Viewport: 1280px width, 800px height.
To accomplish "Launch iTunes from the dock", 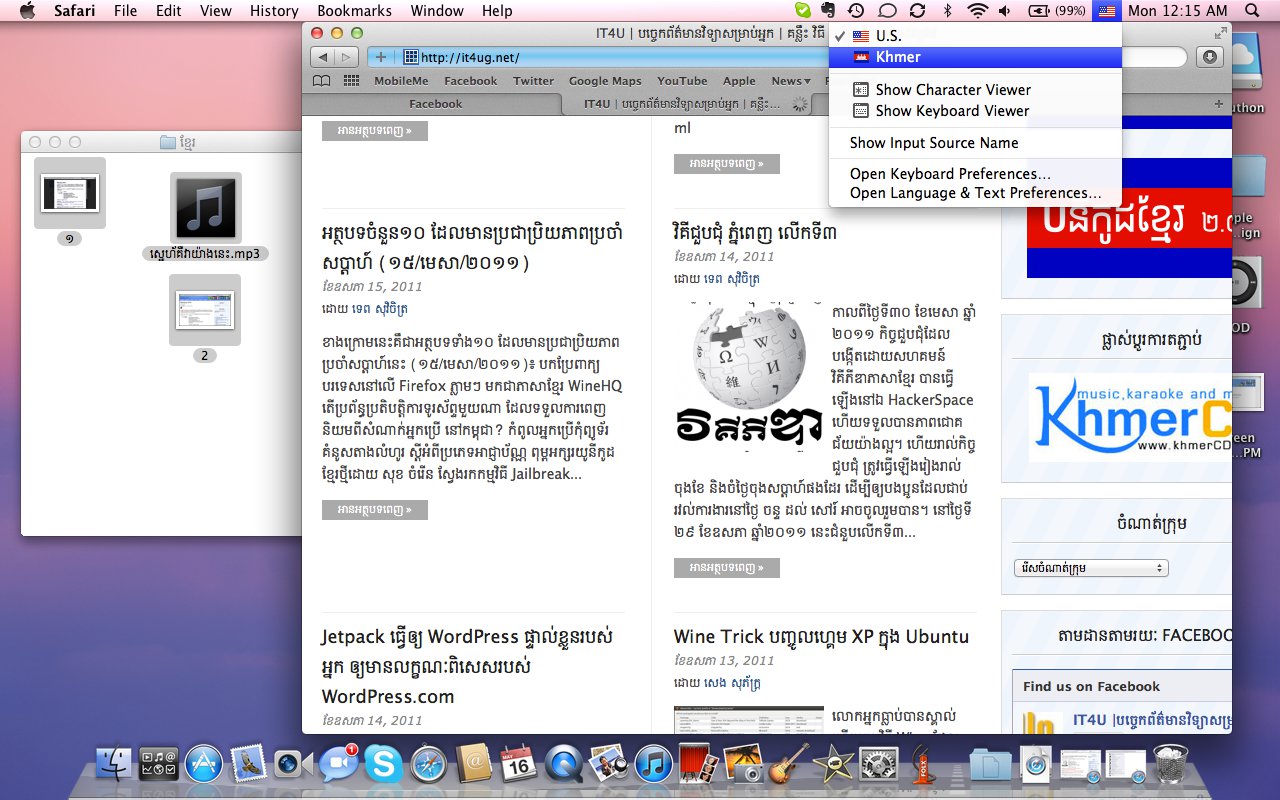I will click(654, 764).
